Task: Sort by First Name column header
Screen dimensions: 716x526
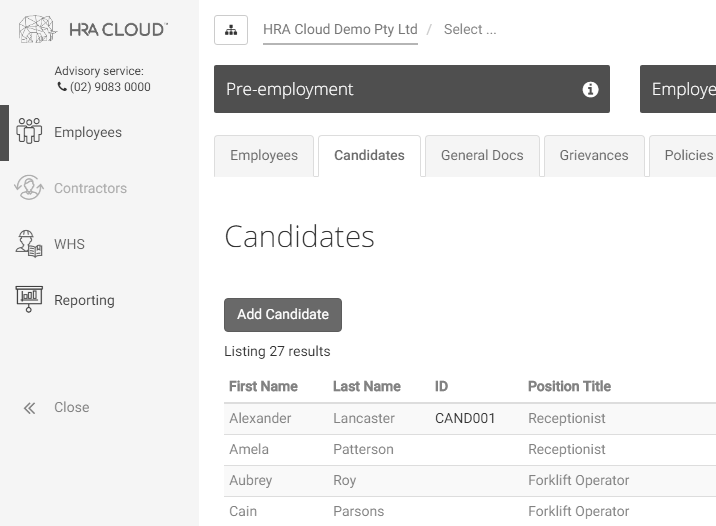Action: click(x=263, y=386)
